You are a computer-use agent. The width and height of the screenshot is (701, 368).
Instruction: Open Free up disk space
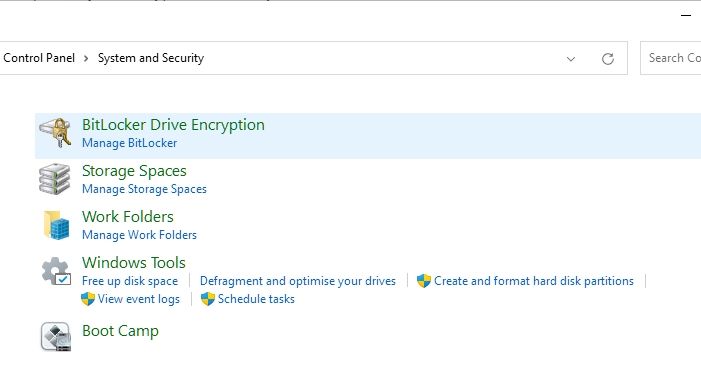[130, 281]
